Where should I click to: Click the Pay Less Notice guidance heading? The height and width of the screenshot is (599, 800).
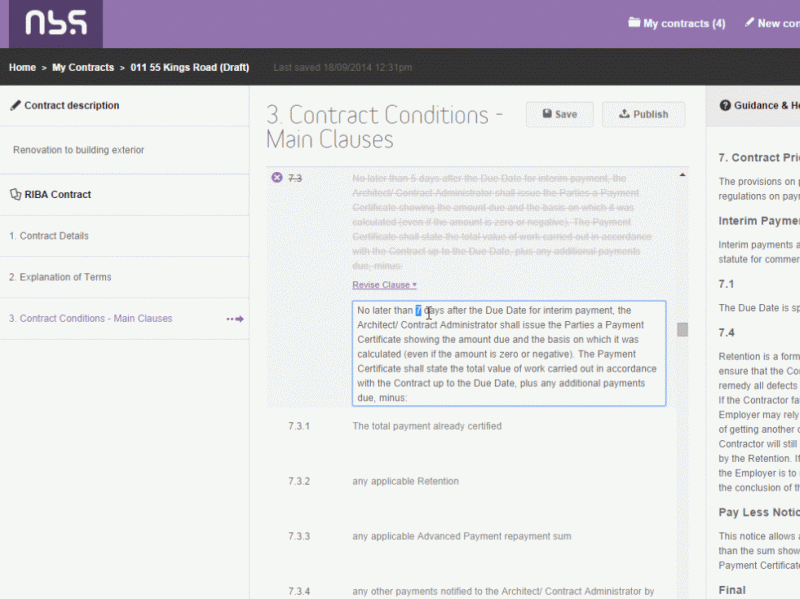pyautogui.click(x=759, y=512)
